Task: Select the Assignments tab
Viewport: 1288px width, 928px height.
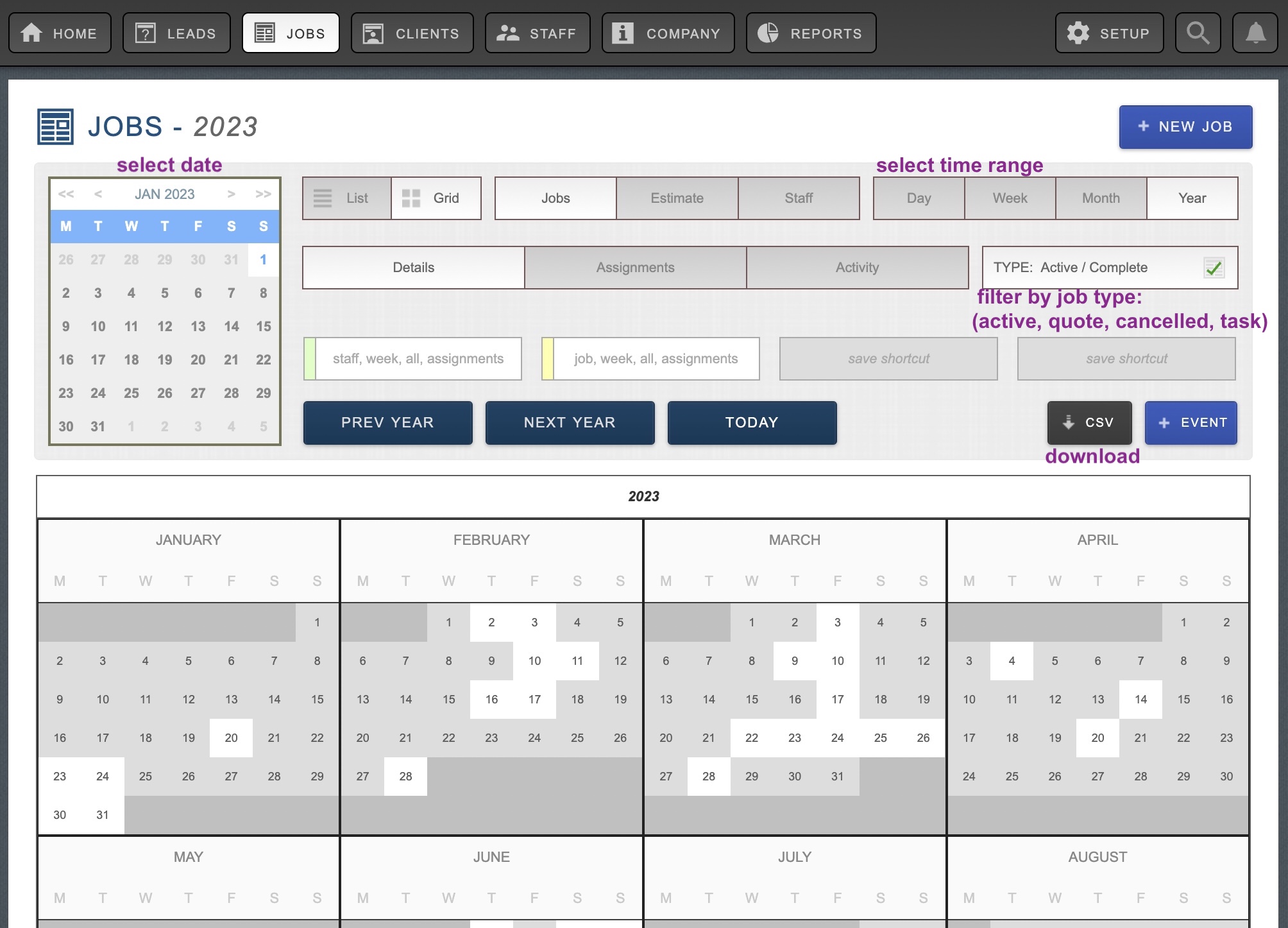Action: tap(635, 268)
